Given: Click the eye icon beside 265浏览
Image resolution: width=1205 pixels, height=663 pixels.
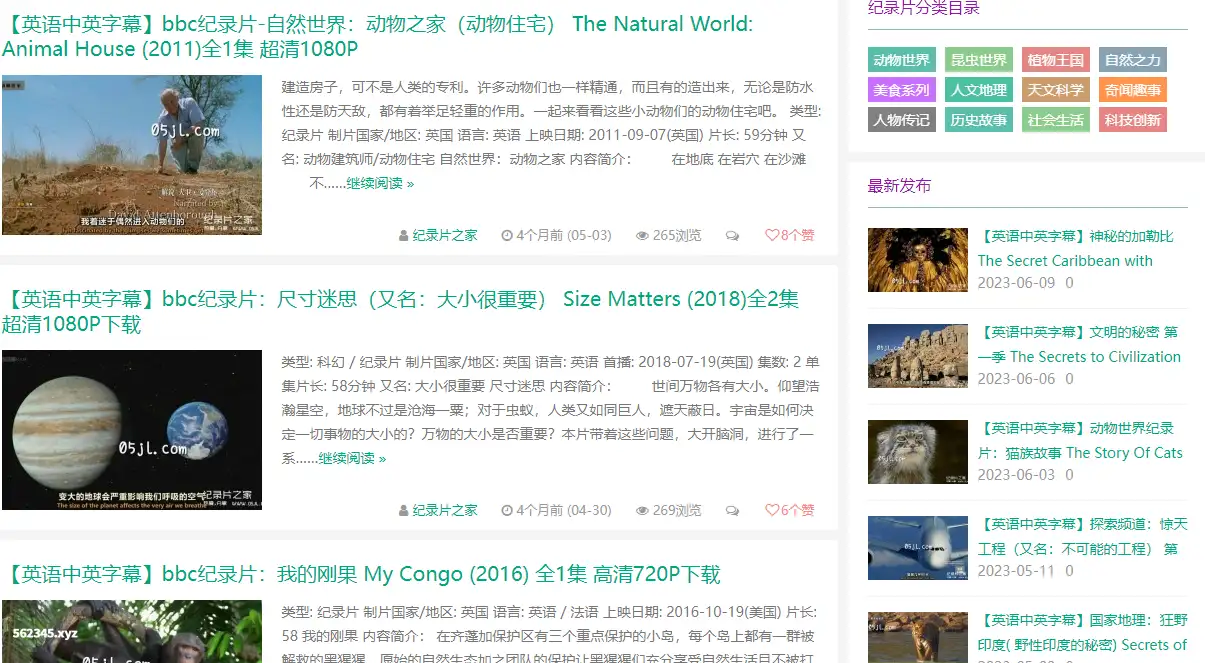Looking at the screenshot, I should [642, 236].
